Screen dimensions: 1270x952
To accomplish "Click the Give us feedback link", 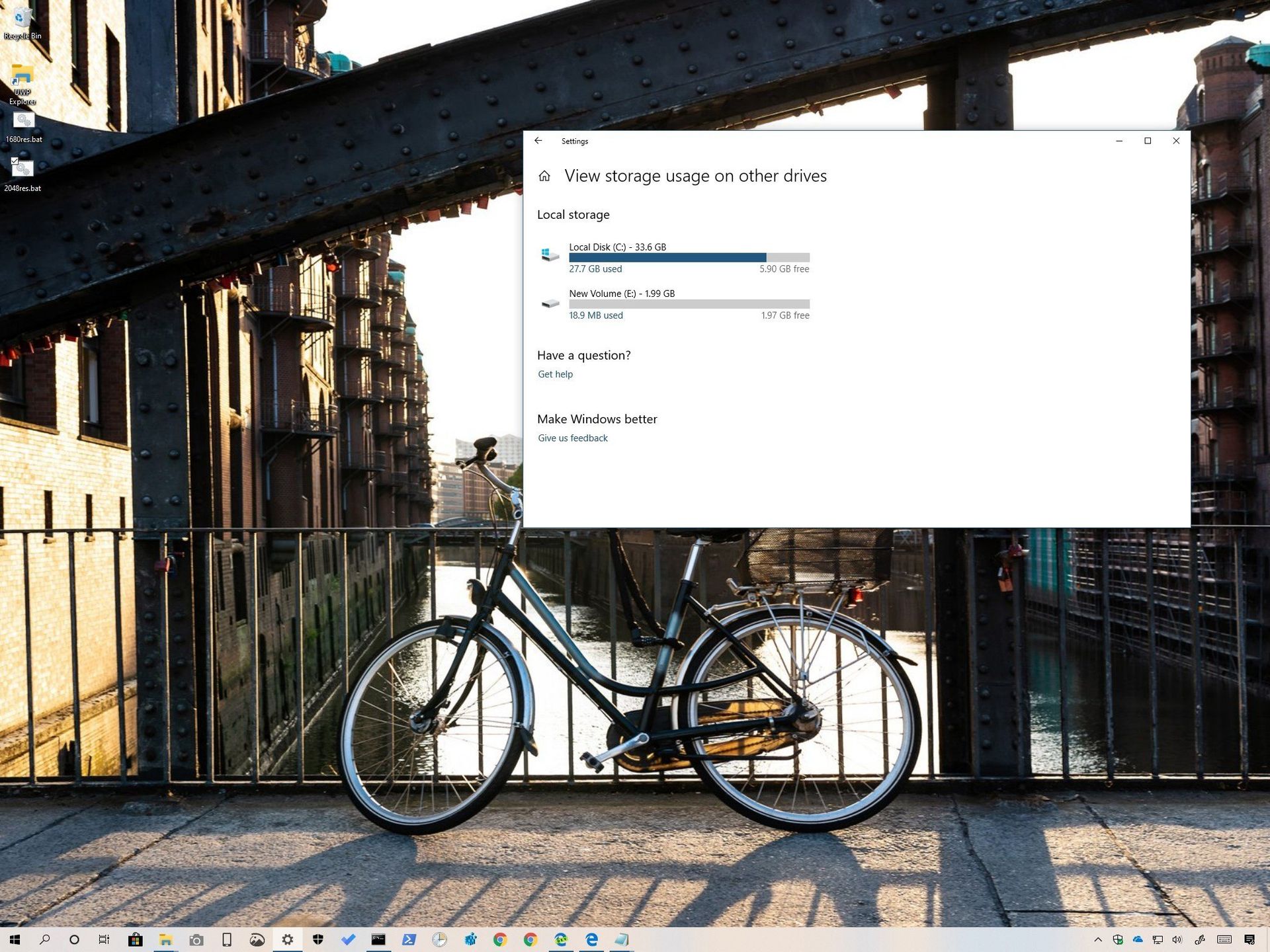I will coord(573,438).
